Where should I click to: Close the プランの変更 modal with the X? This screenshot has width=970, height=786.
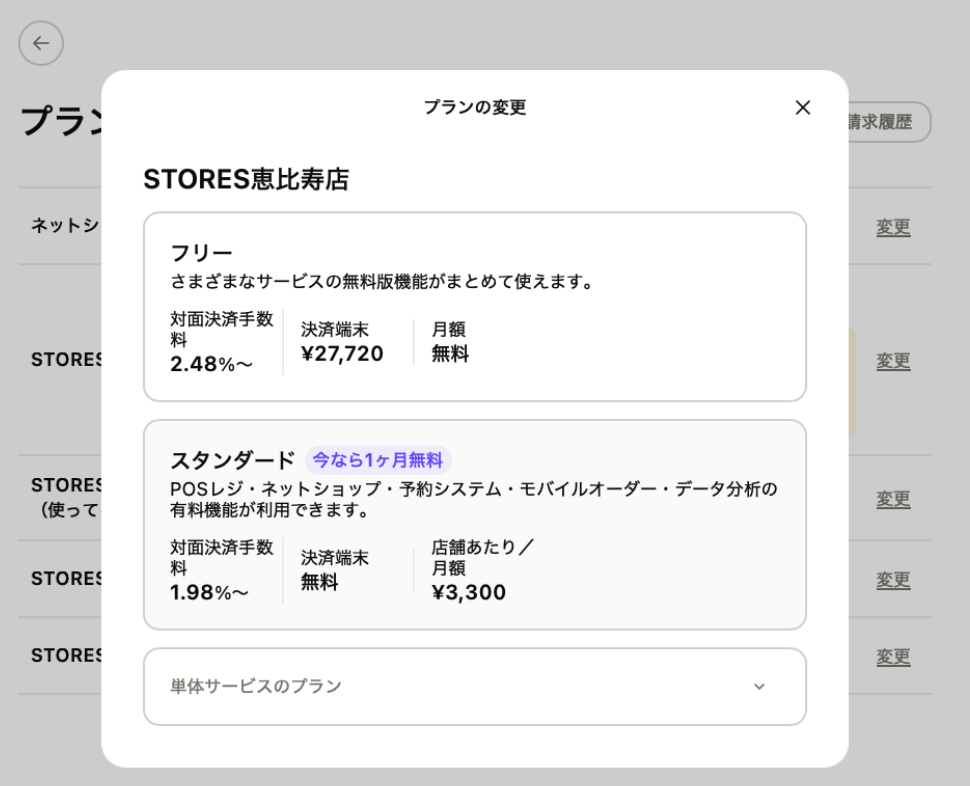click(802, 107)
